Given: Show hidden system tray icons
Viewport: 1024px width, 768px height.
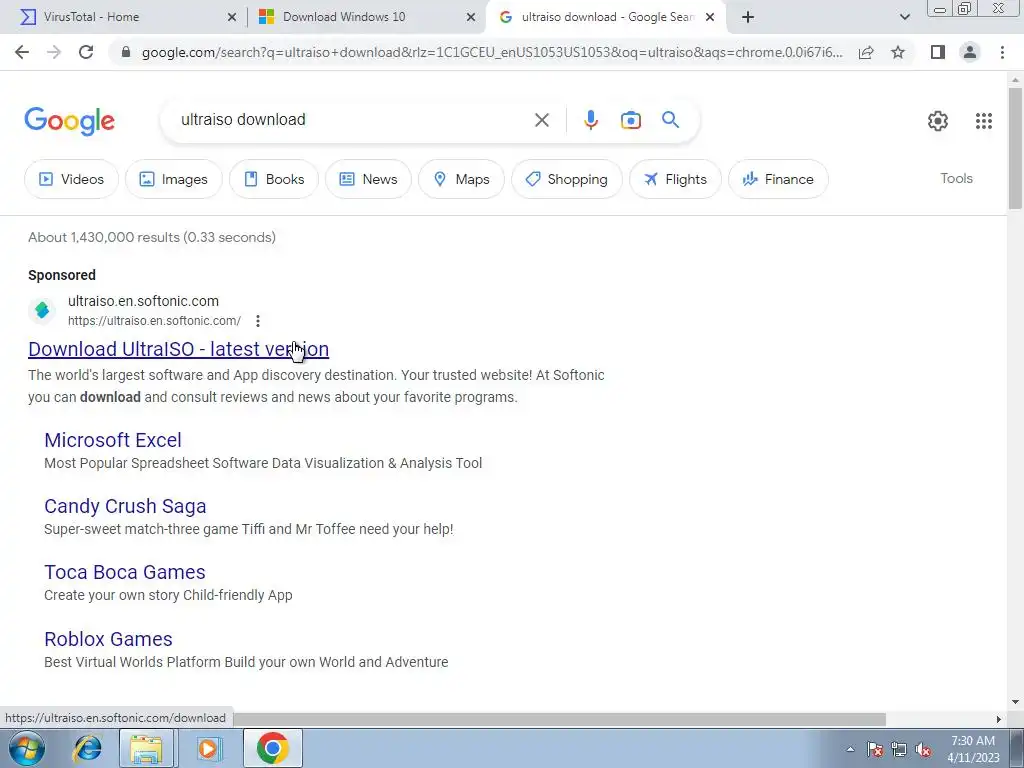Looking at the screenshot, I should (x=850, y=749).
